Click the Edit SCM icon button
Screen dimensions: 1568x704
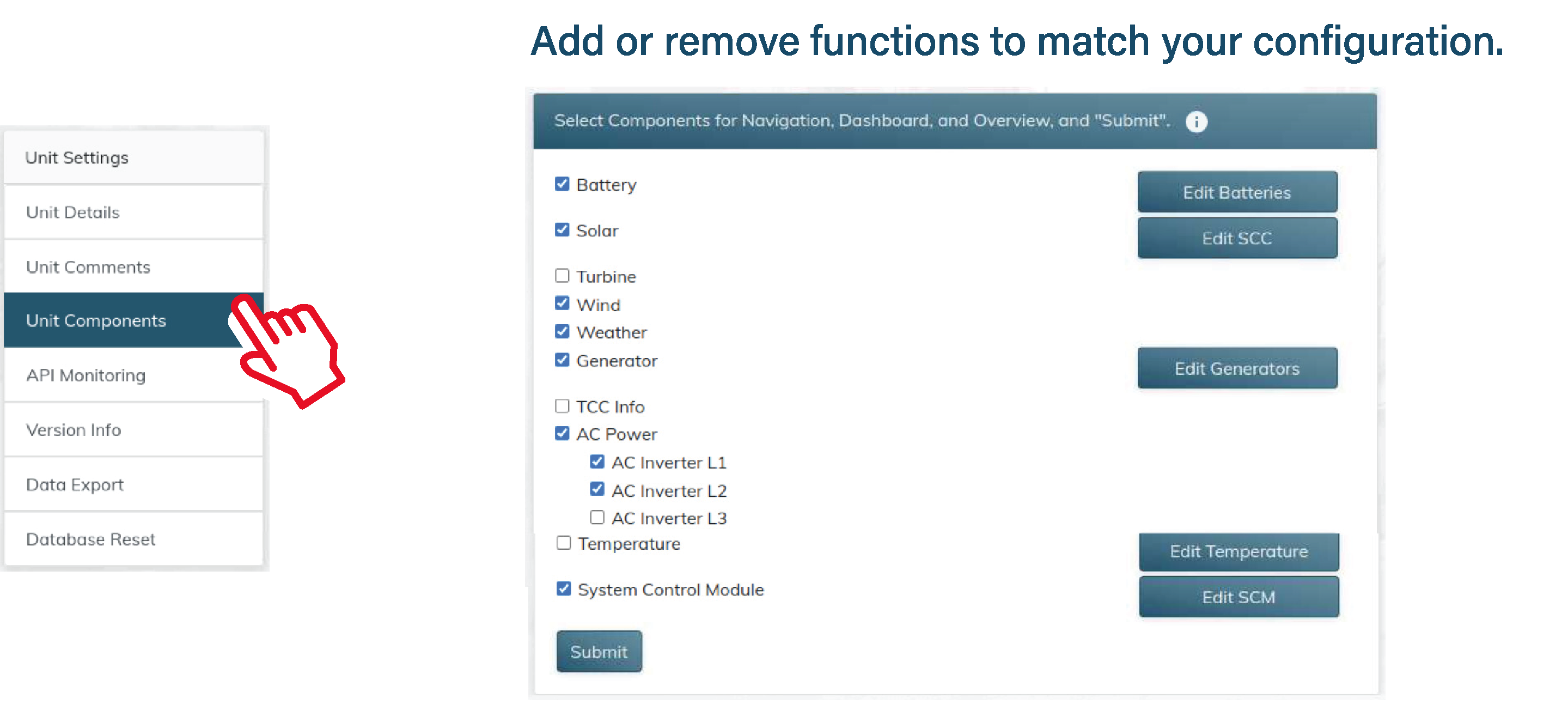click(1238, 597)
